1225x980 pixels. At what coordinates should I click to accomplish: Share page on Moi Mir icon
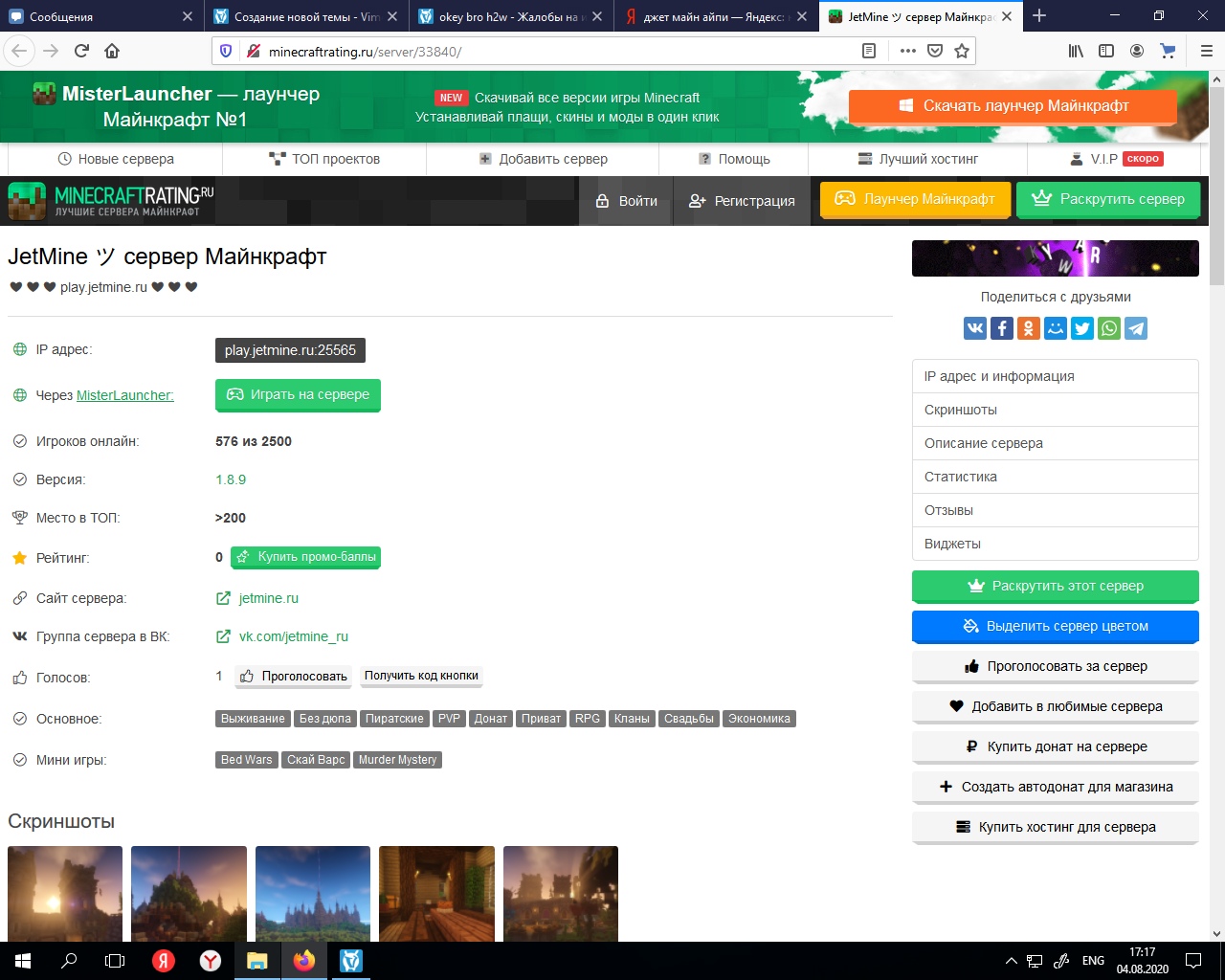(1056, 328)
